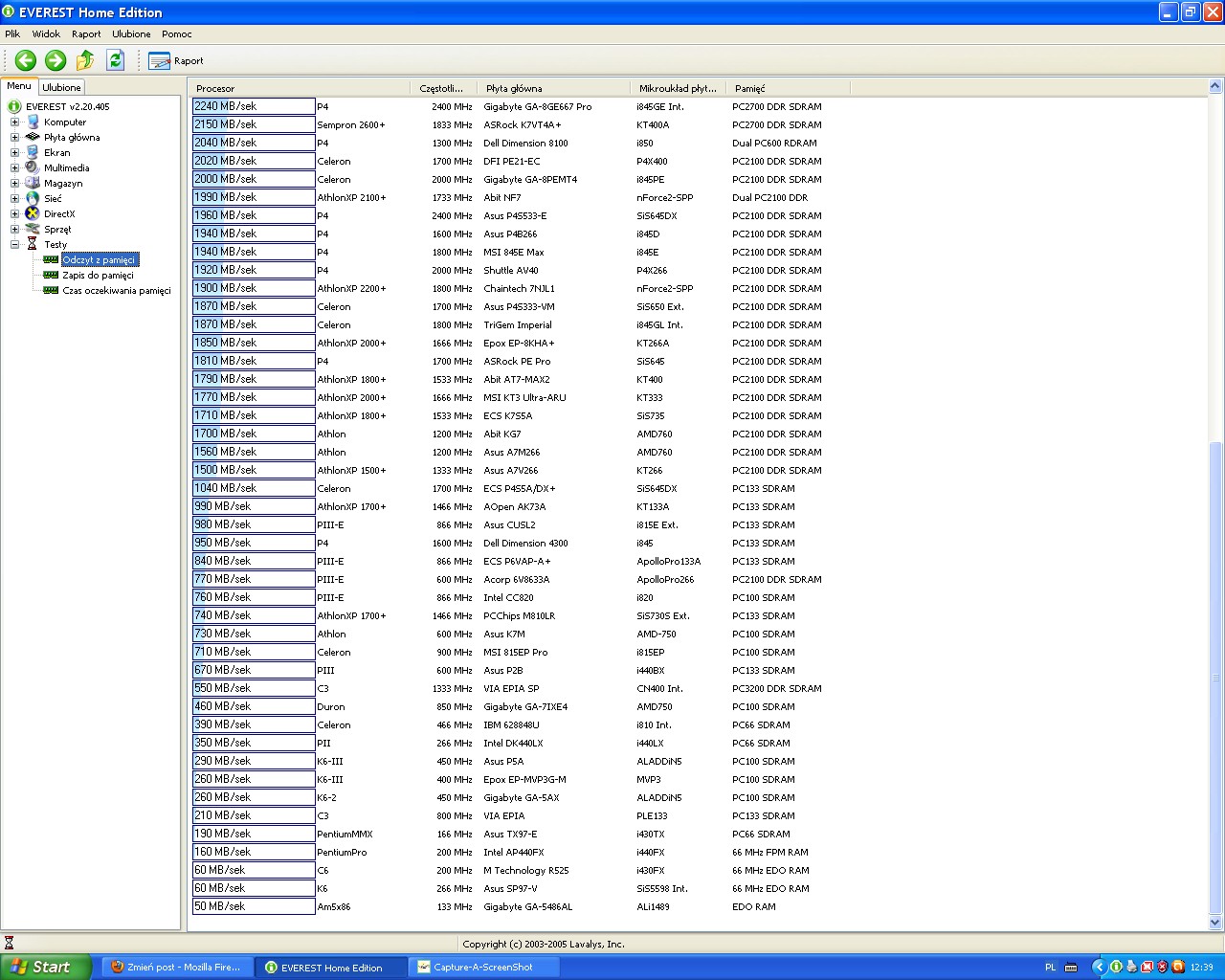Click the taskbar clock showing 12:39
The height and width of the screenshot is (980, 1225).
pos(1202,967)
